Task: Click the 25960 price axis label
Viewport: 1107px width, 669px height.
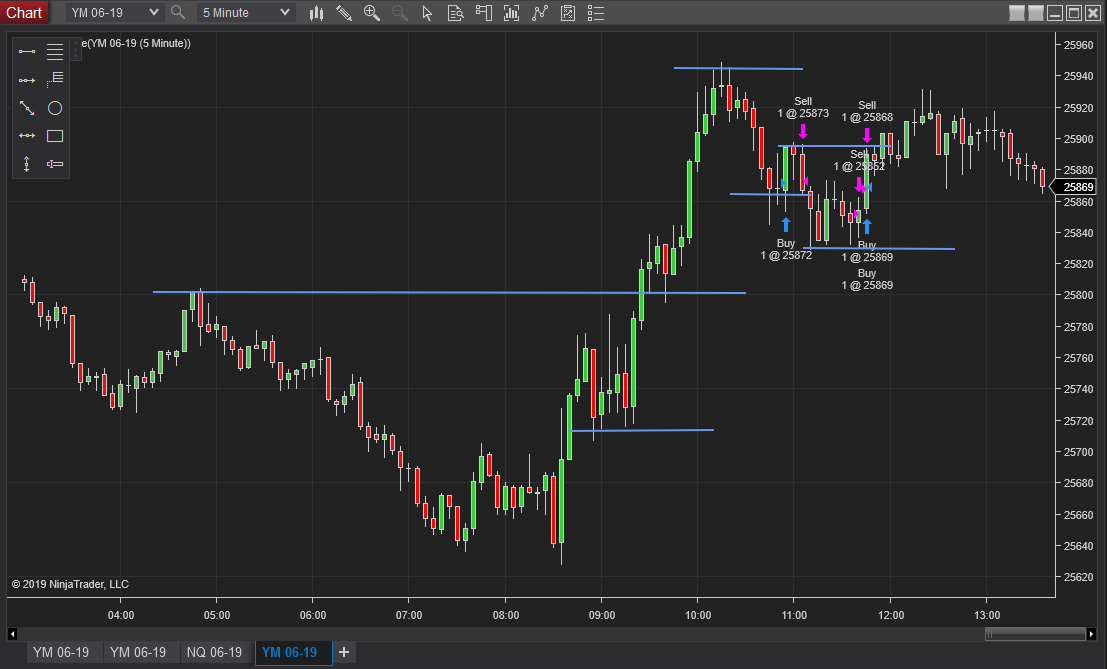Action: click(1078, 45)
